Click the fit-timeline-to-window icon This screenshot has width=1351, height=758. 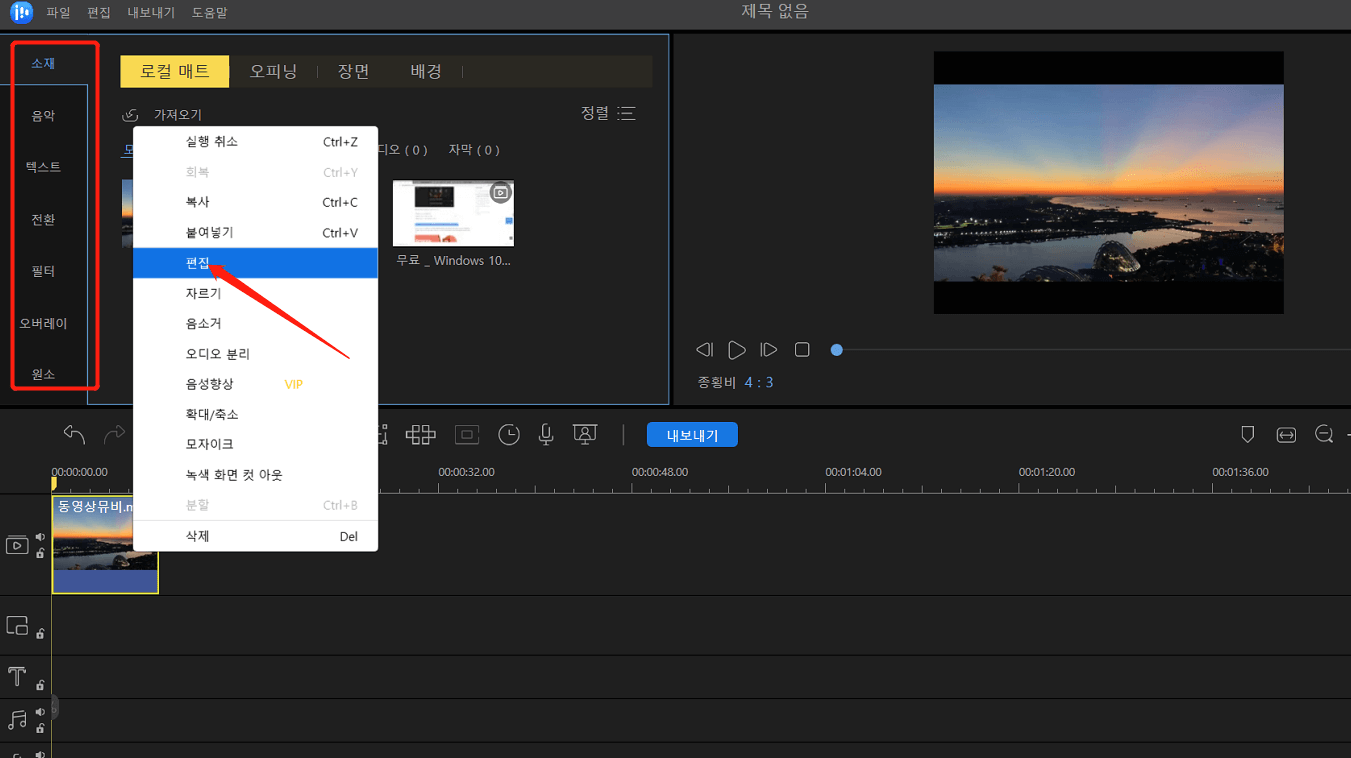point(1286,434)
